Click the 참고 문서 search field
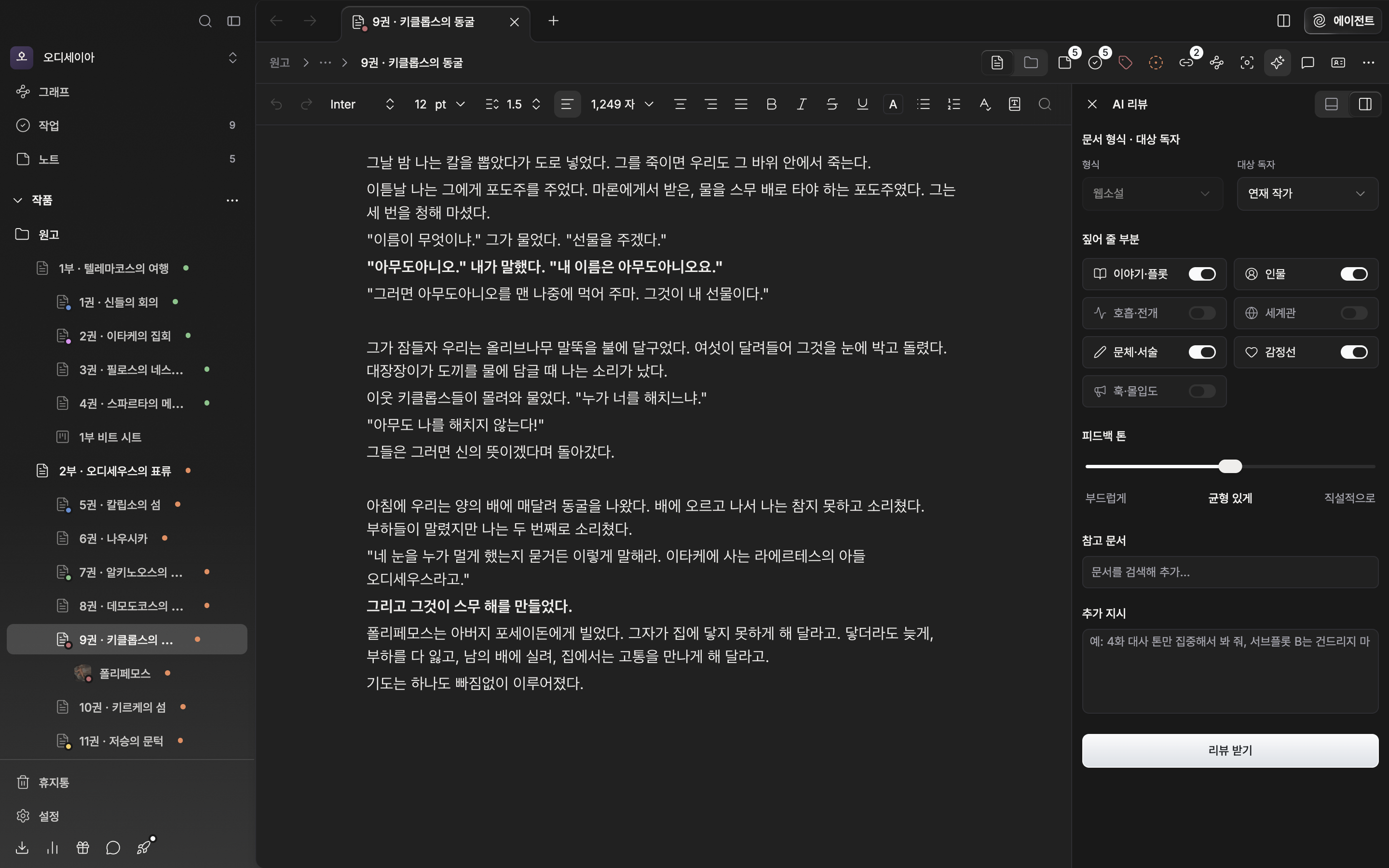 1230,572
